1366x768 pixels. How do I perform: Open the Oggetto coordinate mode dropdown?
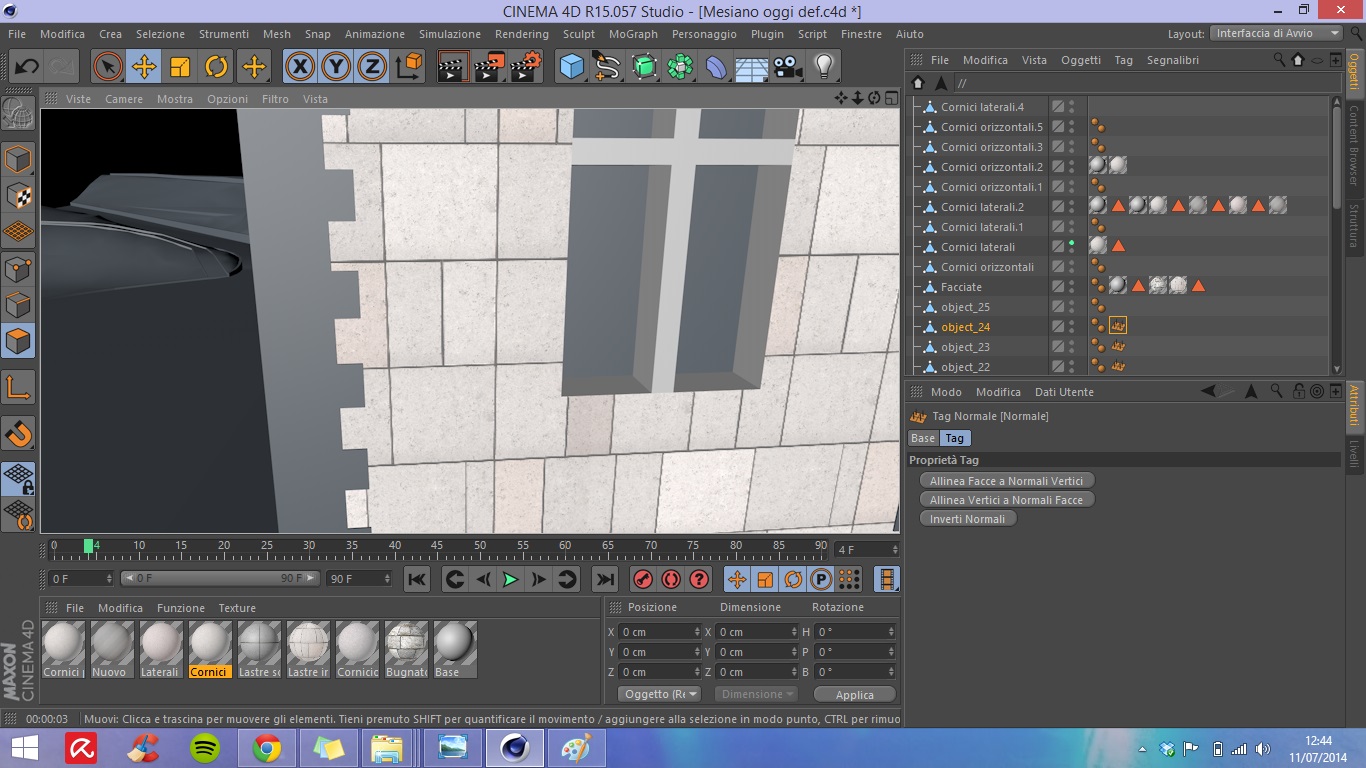click(659, 694)
